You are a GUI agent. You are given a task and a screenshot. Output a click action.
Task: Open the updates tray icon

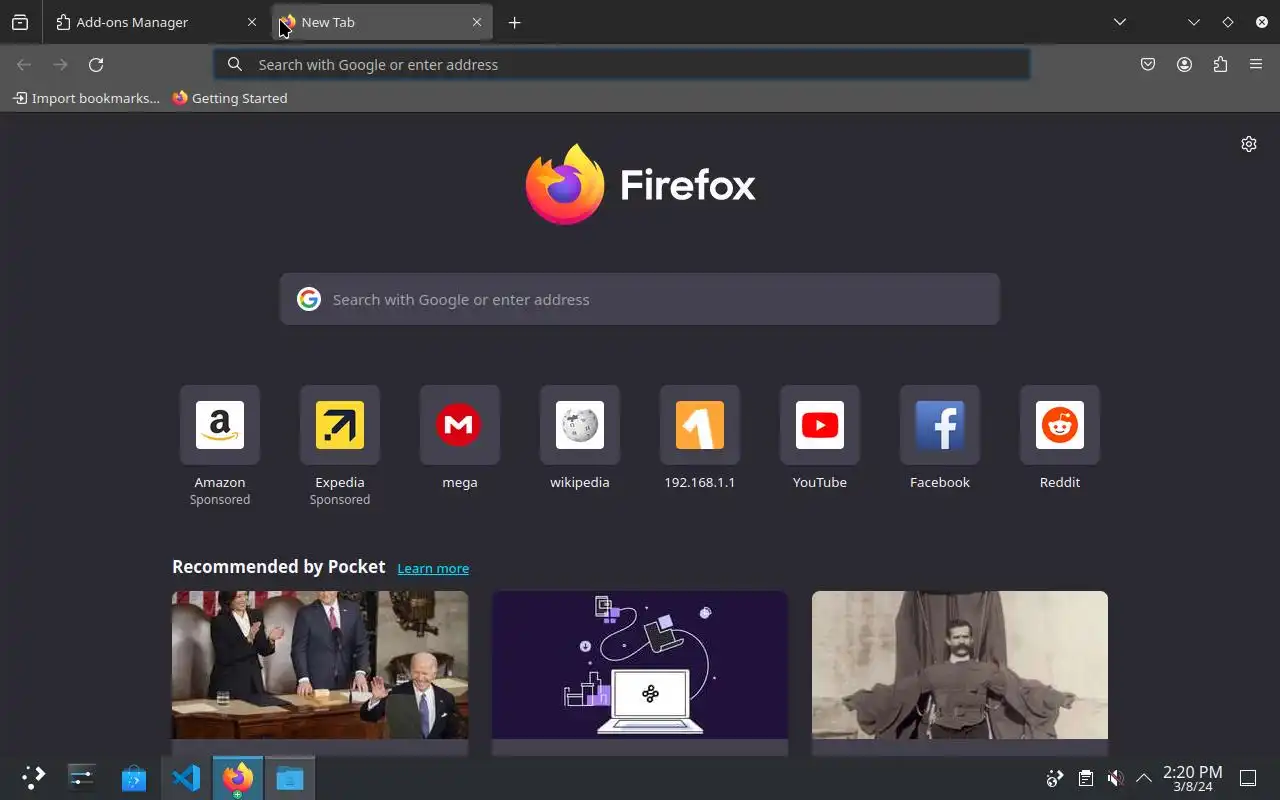1055,777
